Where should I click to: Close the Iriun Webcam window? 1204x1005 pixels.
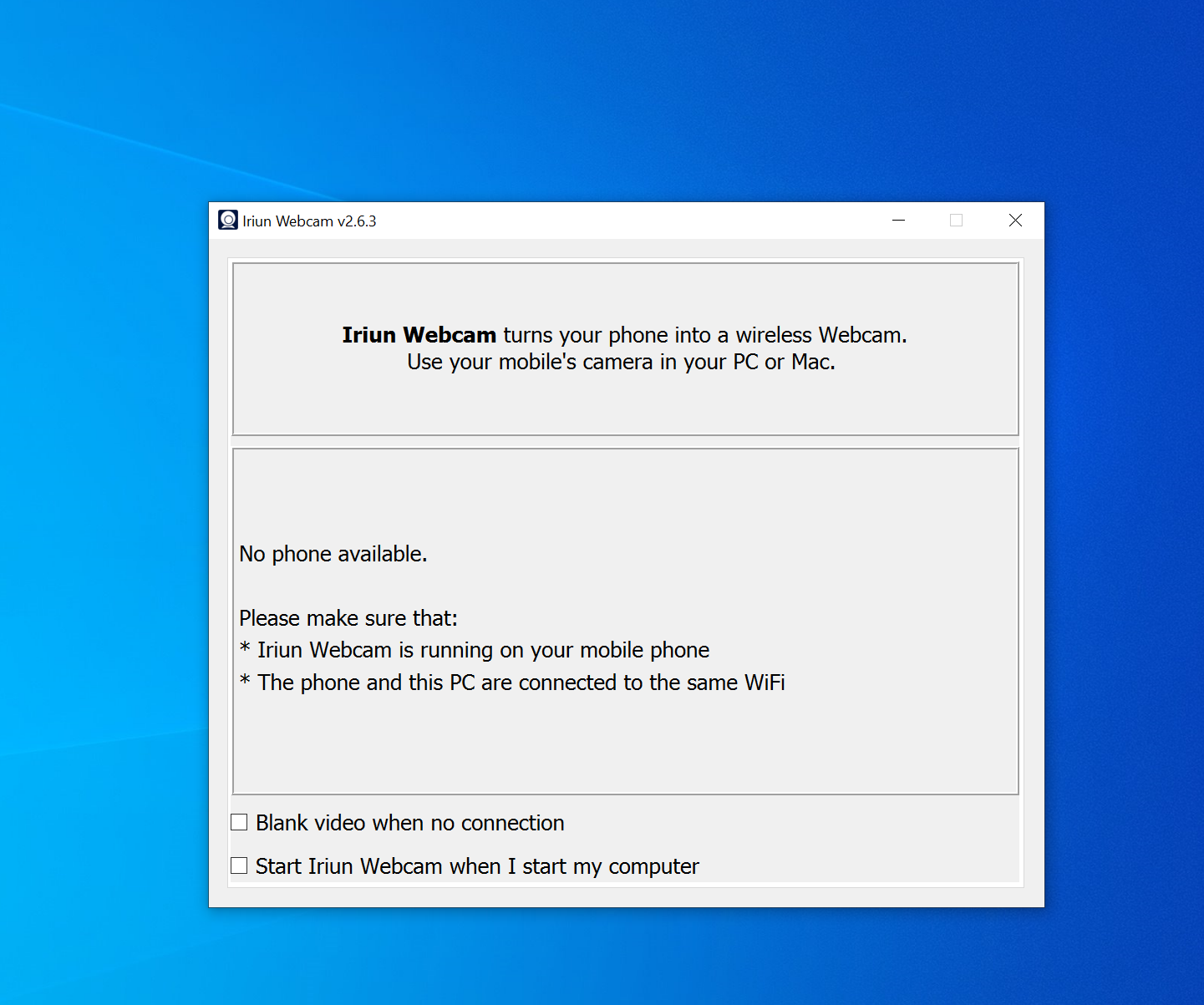tap(1015, 221)
